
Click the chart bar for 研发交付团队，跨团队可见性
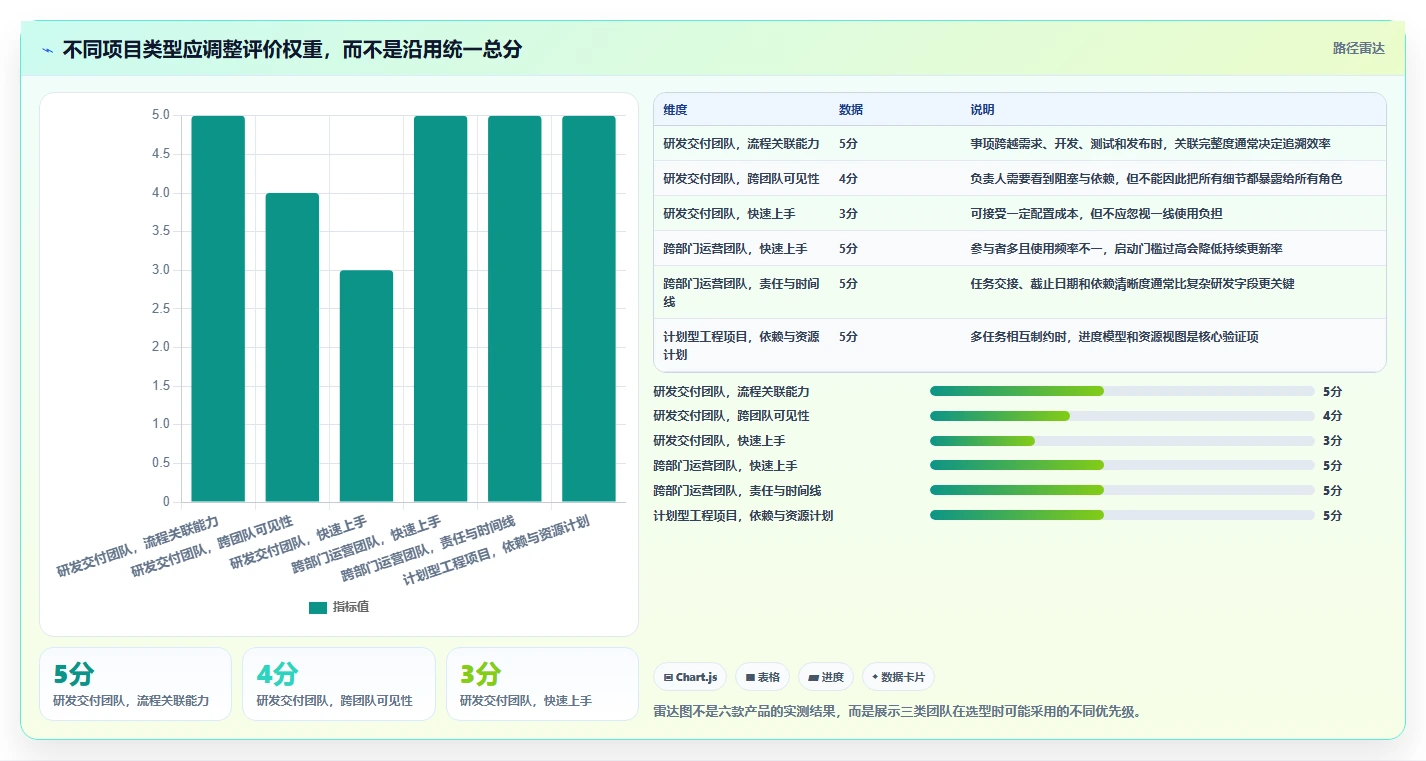(x=292, y=347)
